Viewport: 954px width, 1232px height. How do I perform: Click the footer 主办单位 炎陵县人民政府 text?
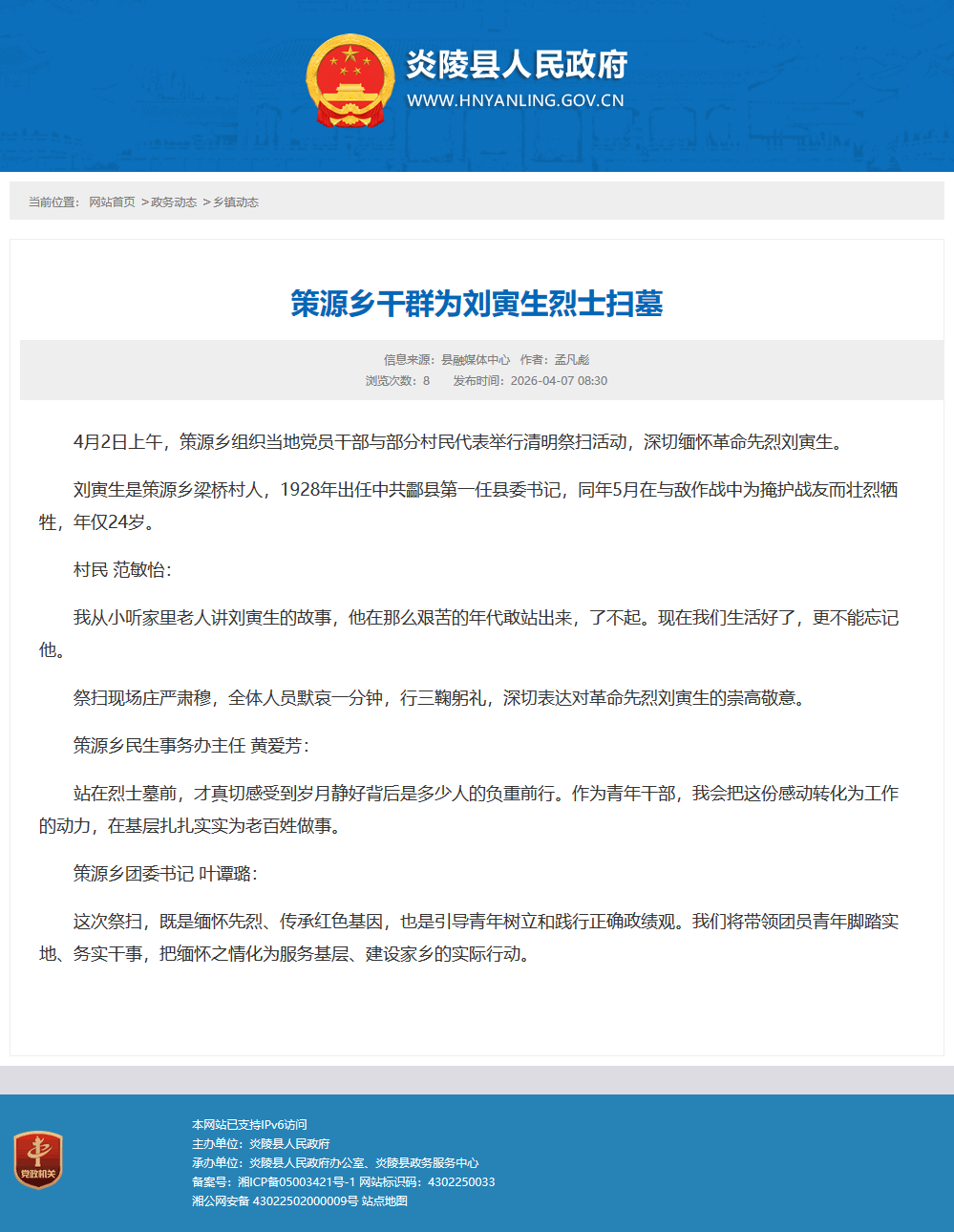tap(261, 1144)
